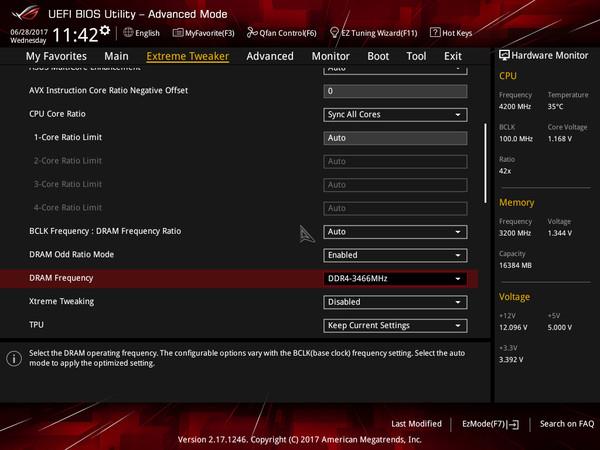Click the Voltage heading in Hardware Monitor
This screenshot has width=600, height=450.
pos(514,297)
